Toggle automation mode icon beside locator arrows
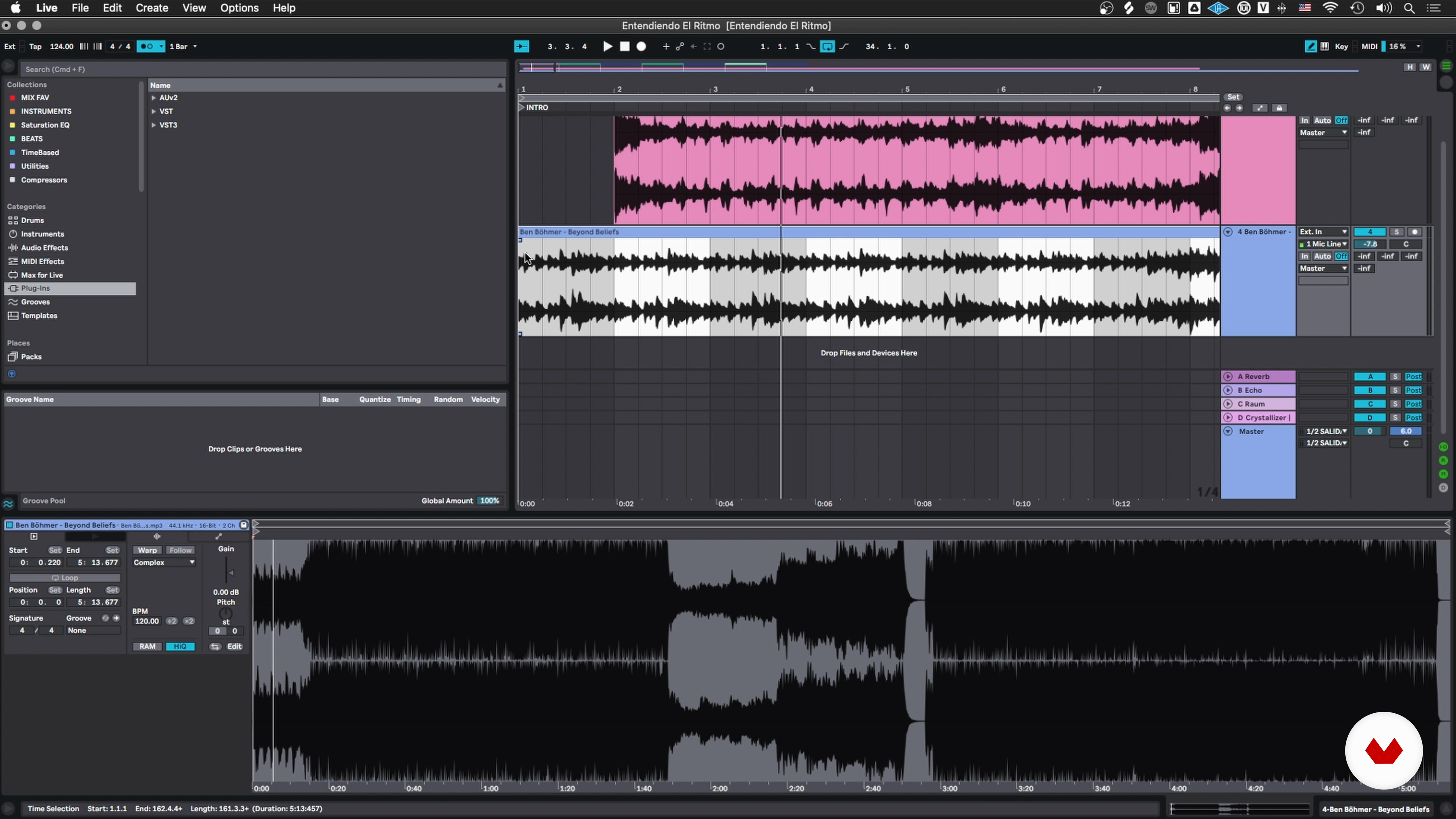 (x=1260, y=108)
